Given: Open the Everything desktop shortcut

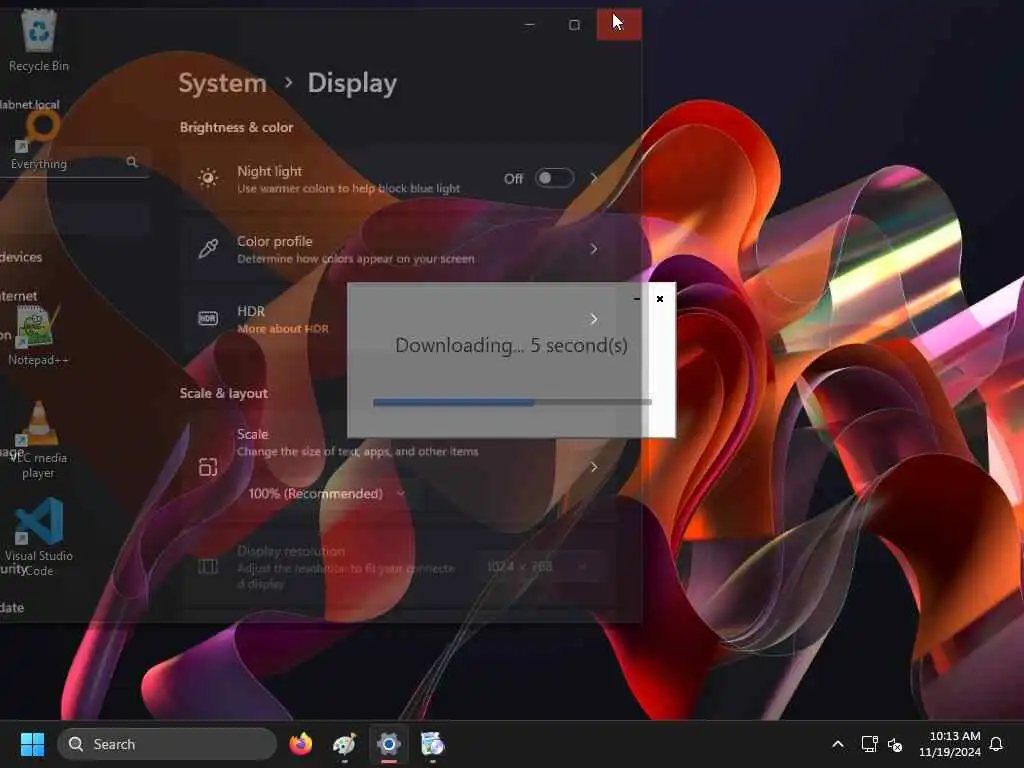Looking at the screenshot, I should 39,140.
